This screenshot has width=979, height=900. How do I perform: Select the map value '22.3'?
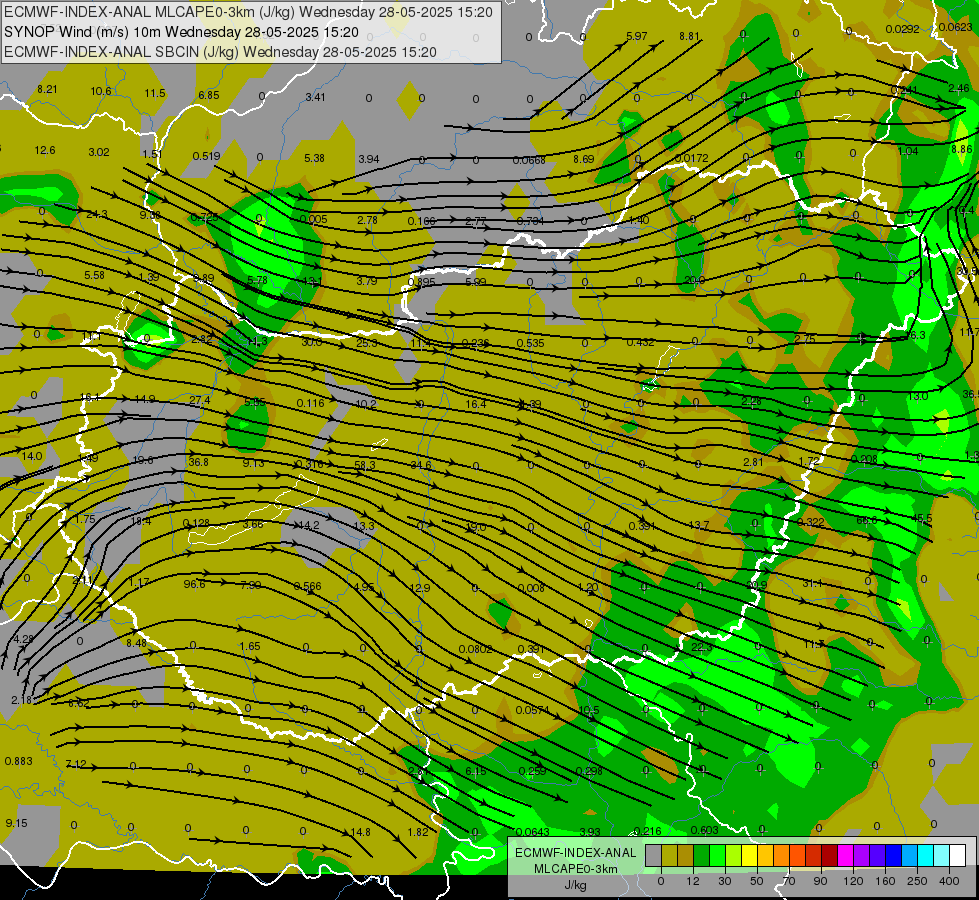(x=701, y=647)
